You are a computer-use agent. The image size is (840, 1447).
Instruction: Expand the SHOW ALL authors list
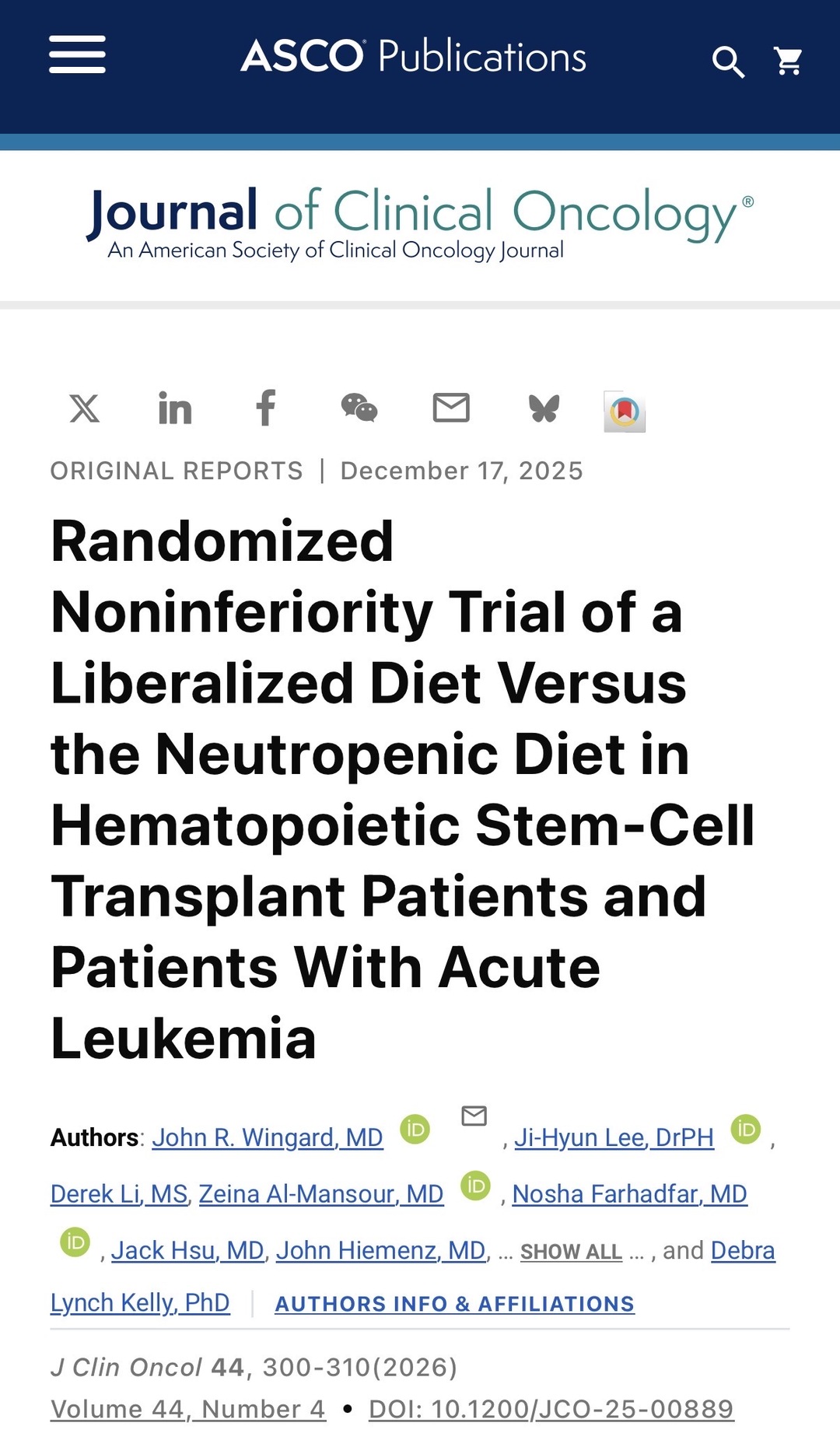click(571, 1252)
